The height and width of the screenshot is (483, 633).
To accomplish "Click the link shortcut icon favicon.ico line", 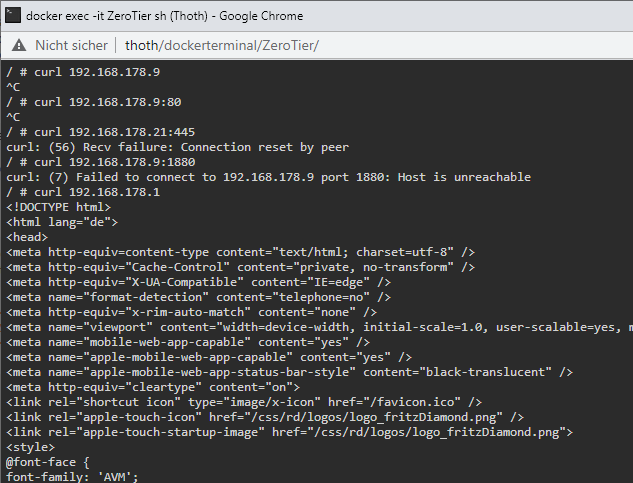I will (244, 402).
